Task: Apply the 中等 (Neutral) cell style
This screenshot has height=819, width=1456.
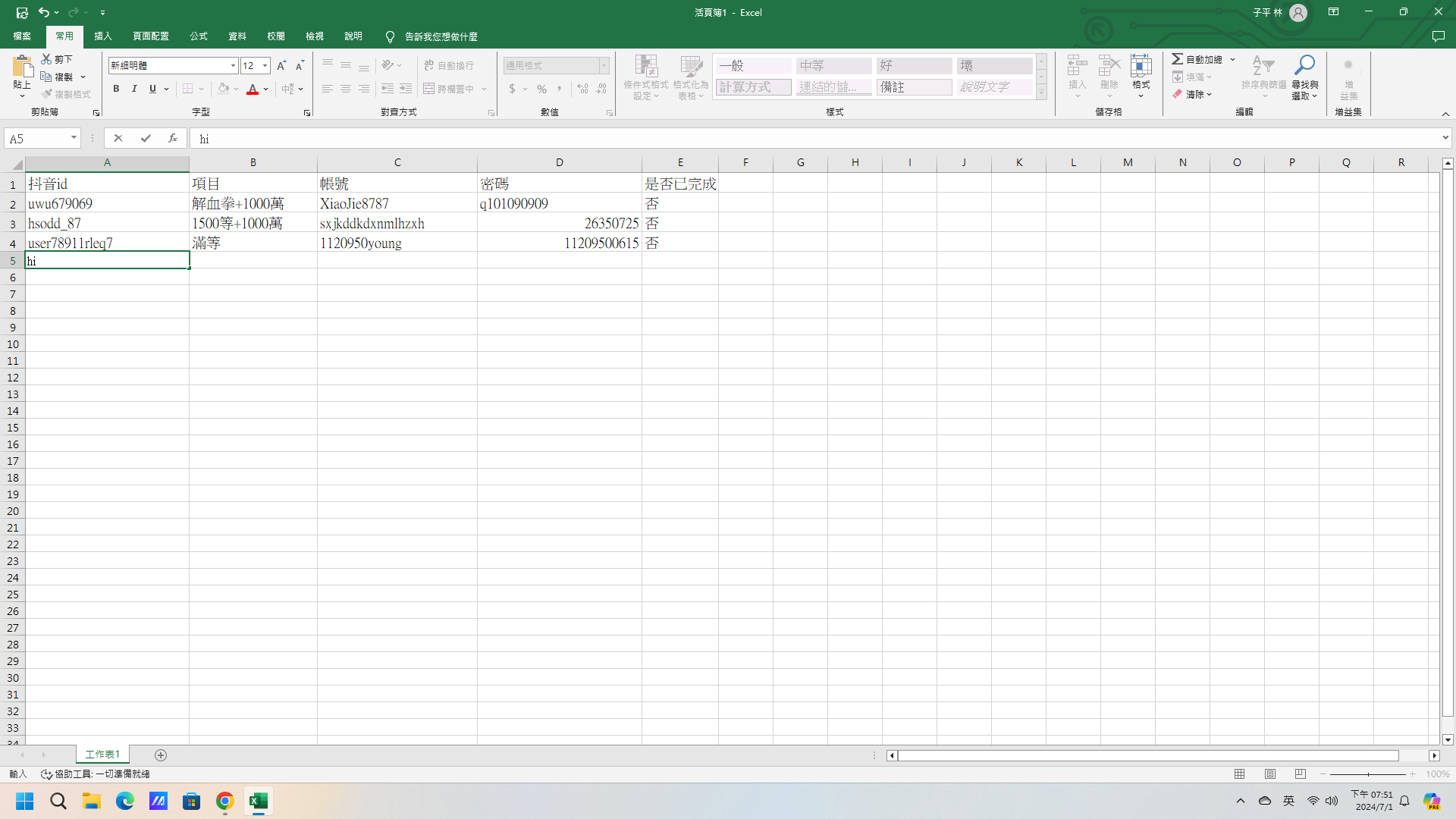Action: 834,66
